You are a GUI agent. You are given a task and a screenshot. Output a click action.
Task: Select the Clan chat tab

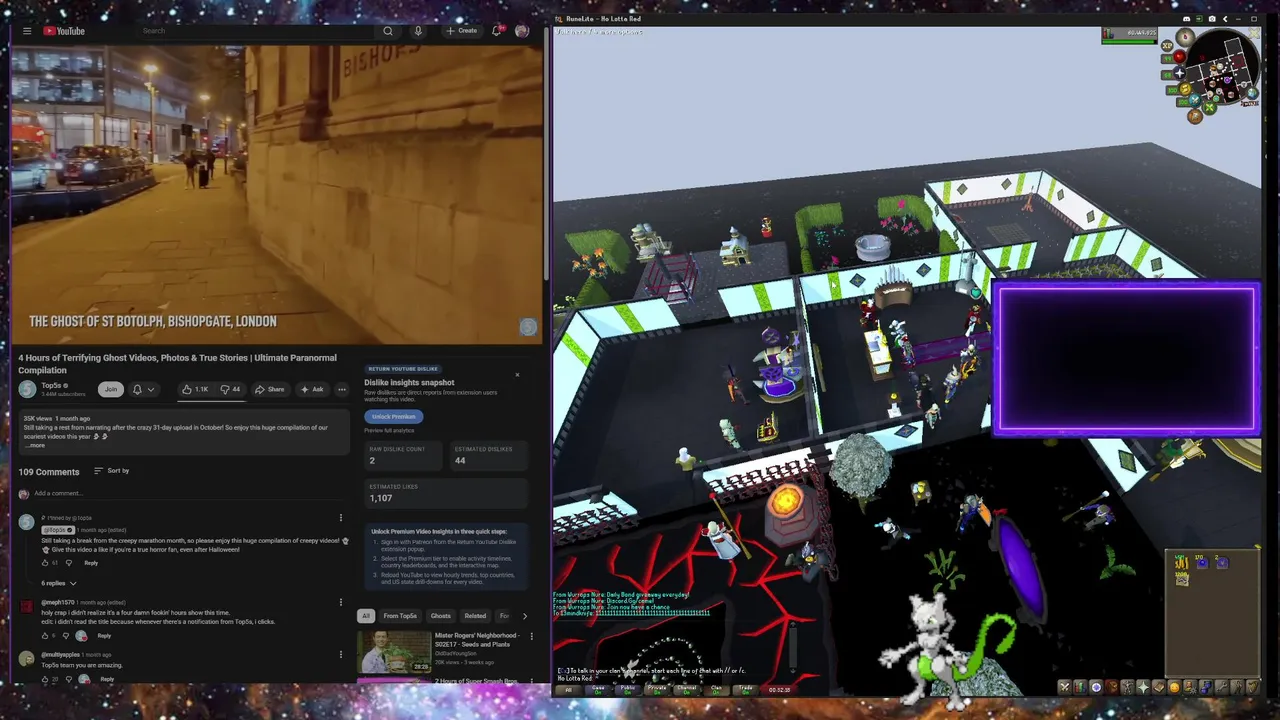(716, 688)
